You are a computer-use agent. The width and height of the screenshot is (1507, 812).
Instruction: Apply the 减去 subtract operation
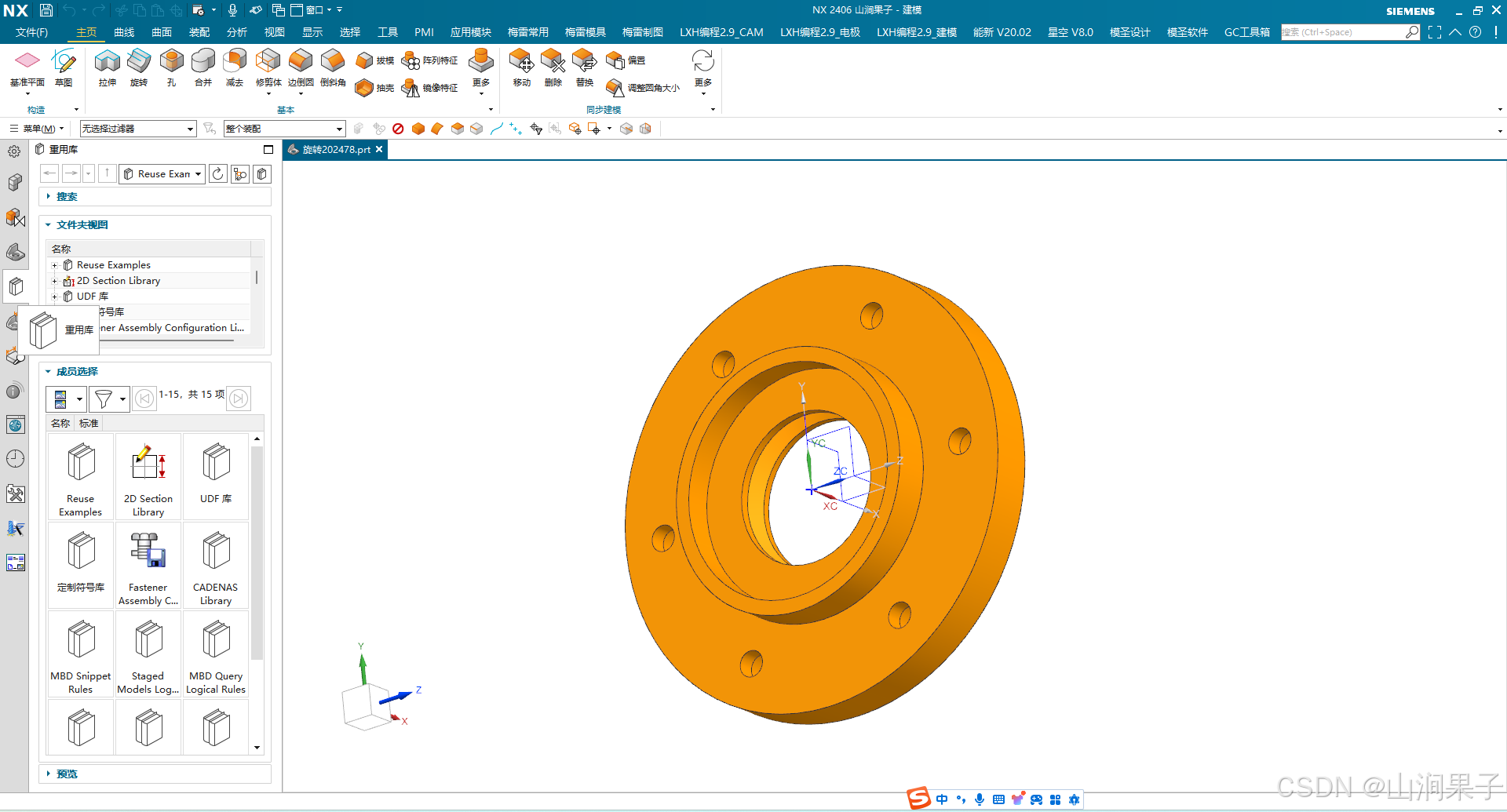pyautogui.click(x=234, y=67)
